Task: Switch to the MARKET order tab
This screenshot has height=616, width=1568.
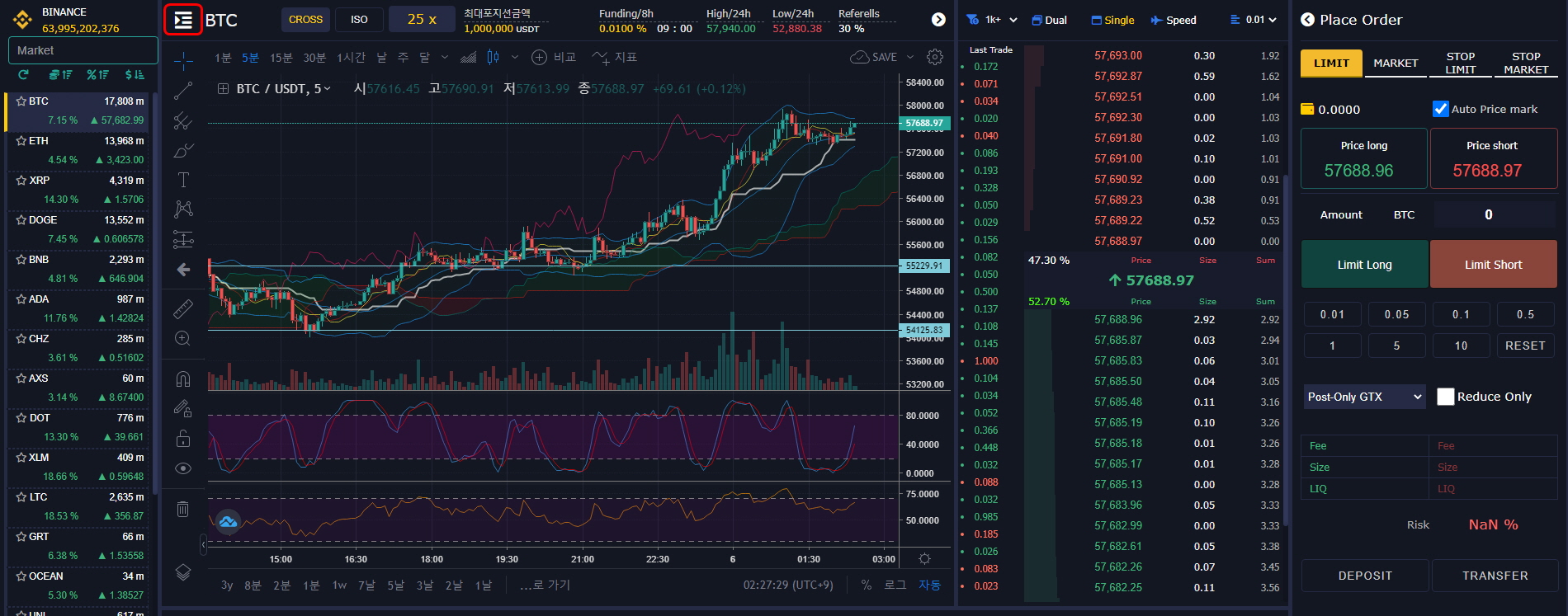Action: click(x=1396, y=63)
